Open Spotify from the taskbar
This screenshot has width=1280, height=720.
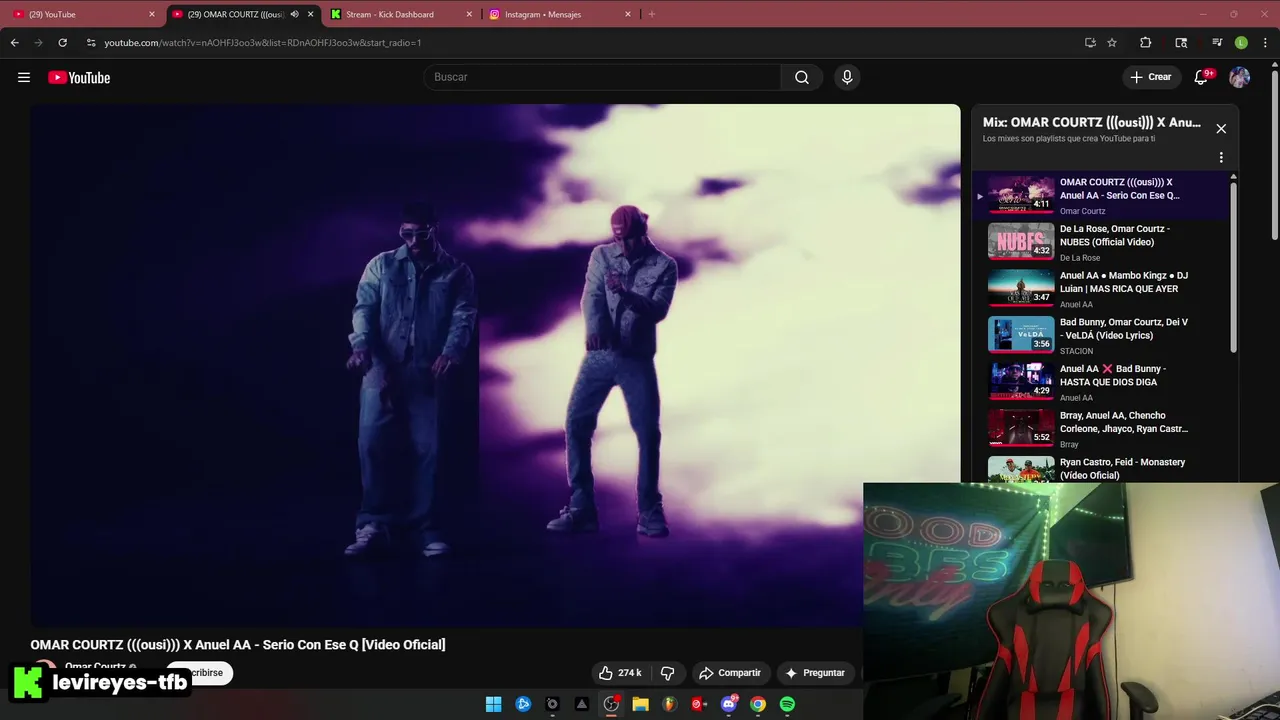(787, 704)
